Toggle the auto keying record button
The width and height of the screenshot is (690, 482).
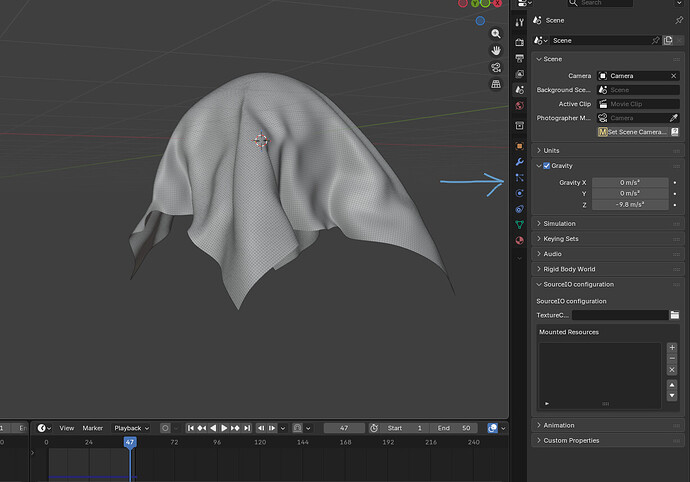point(165,428)
